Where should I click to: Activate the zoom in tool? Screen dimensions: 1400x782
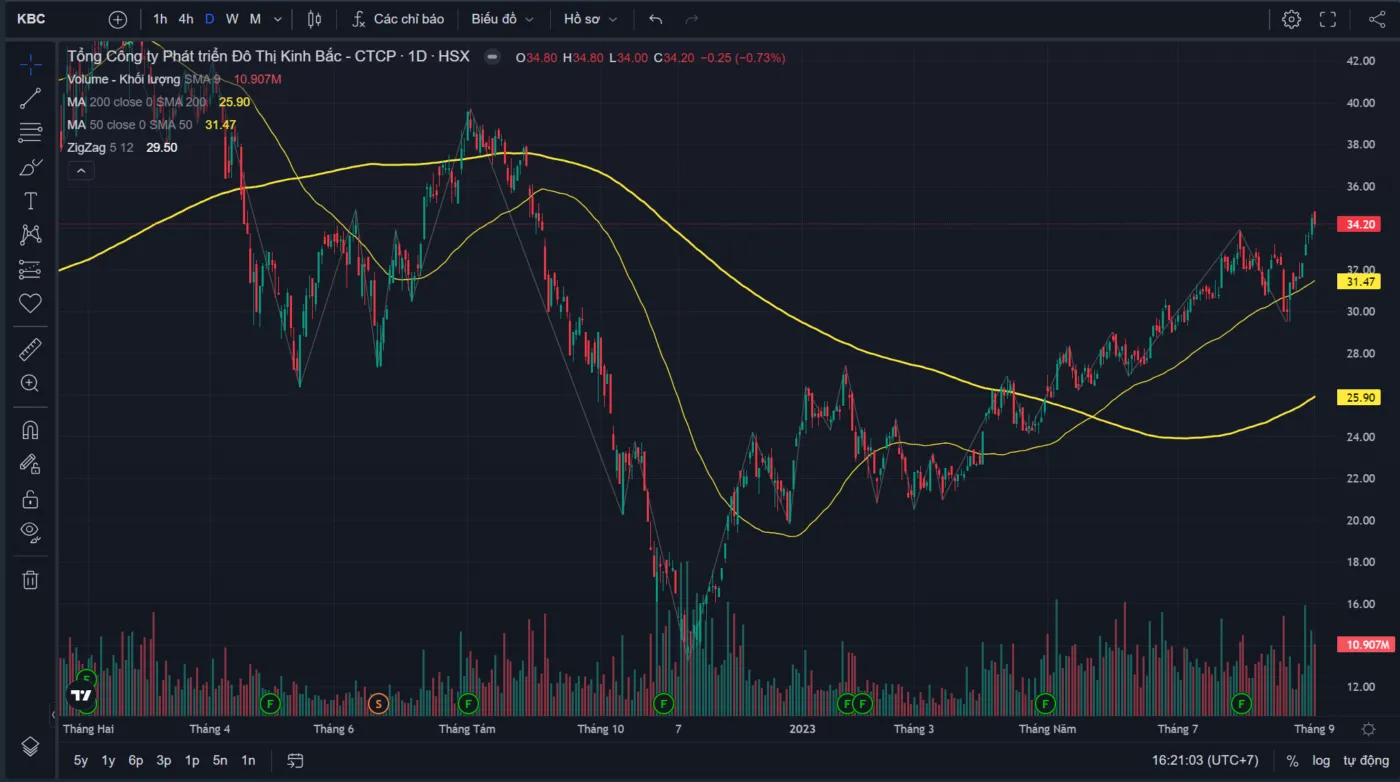point(30,383)
